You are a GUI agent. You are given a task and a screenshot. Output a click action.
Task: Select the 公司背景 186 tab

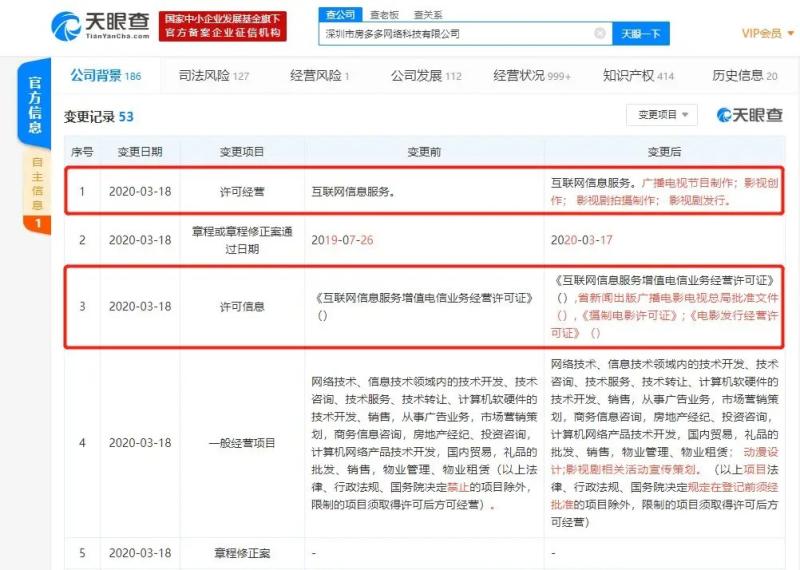point(106,76)
